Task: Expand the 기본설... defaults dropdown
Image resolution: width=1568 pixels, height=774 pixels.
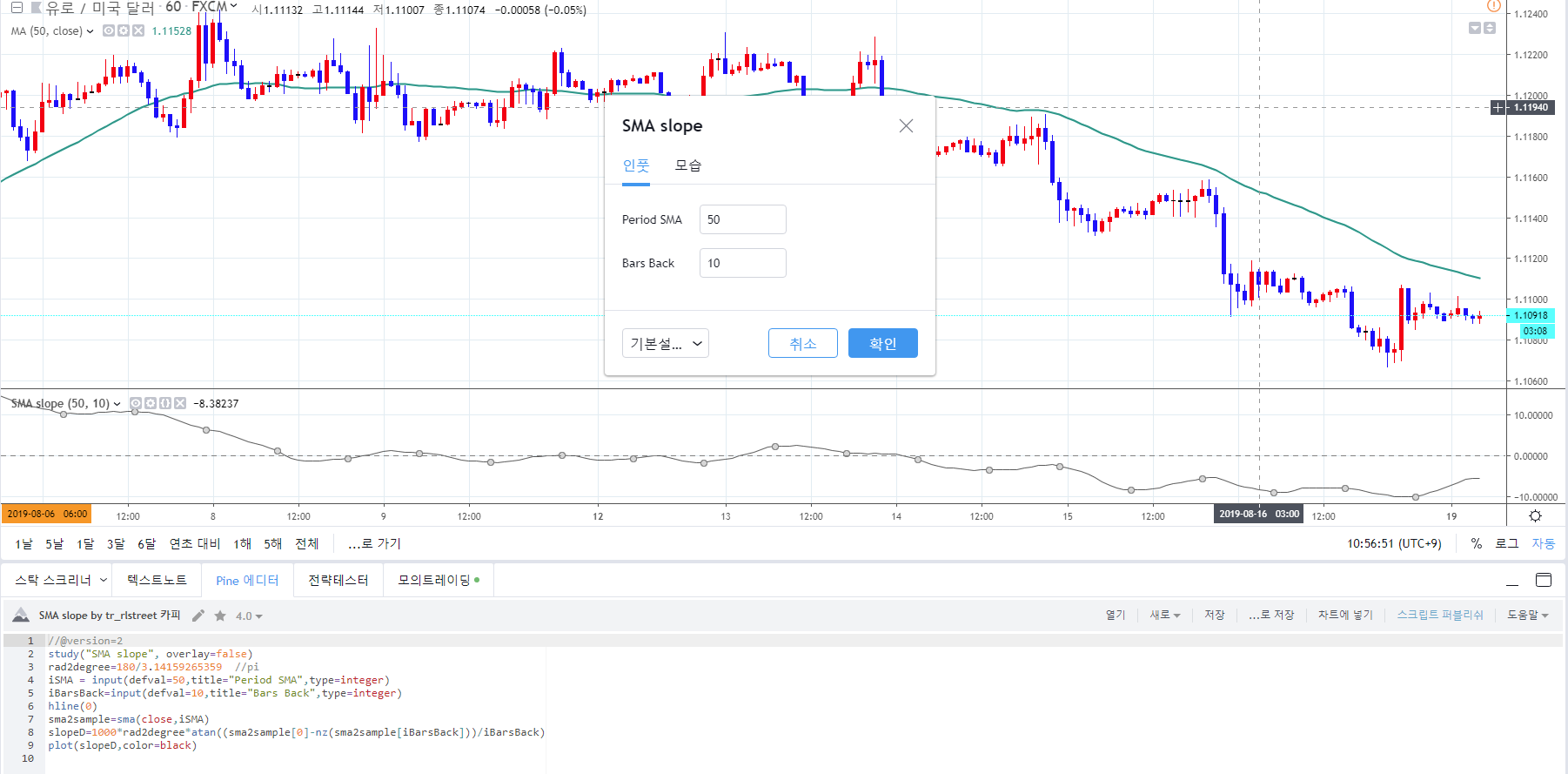Action: pos(666,343)
